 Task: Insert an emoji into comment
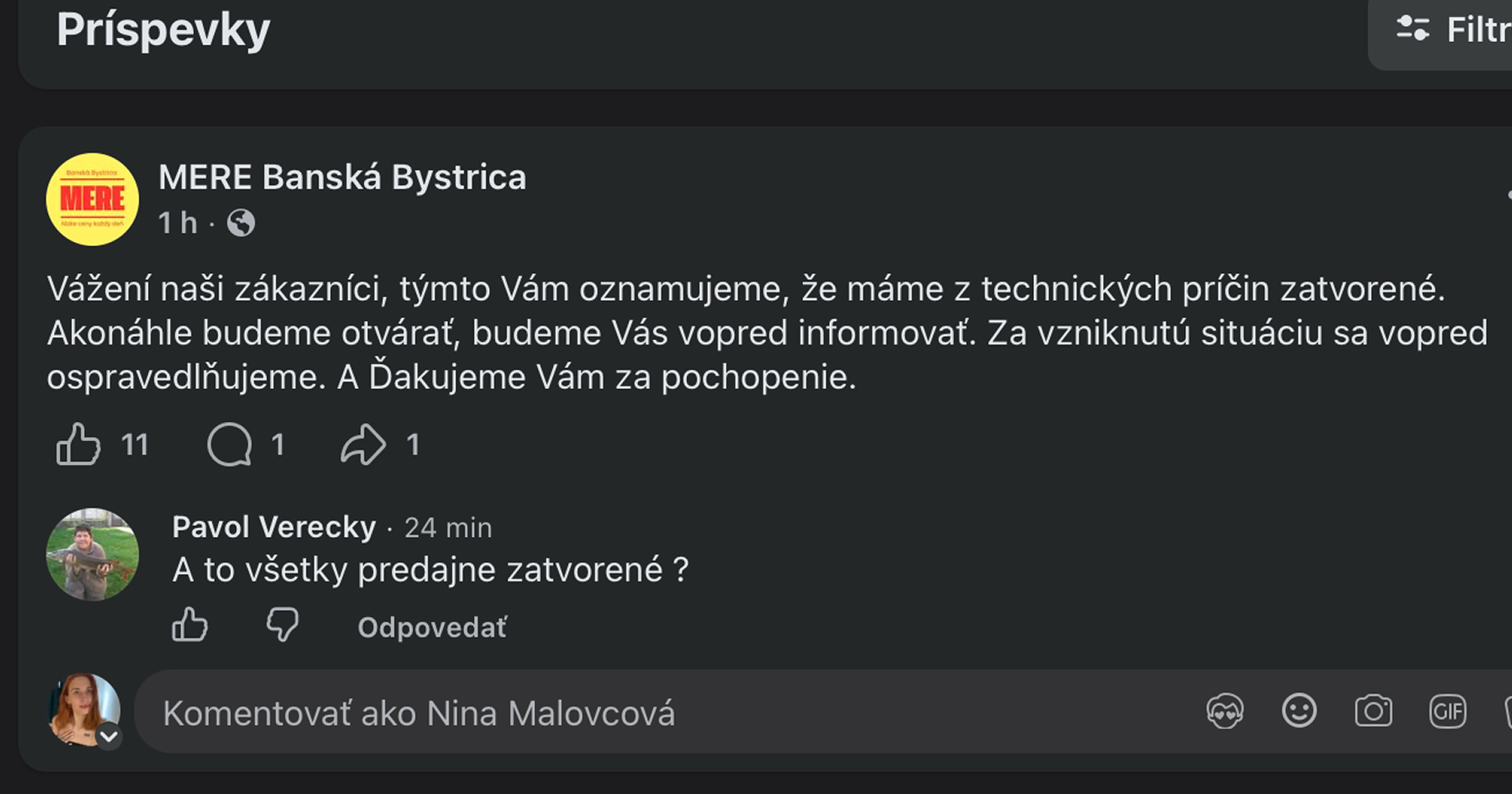click(x=1299, y=711)
